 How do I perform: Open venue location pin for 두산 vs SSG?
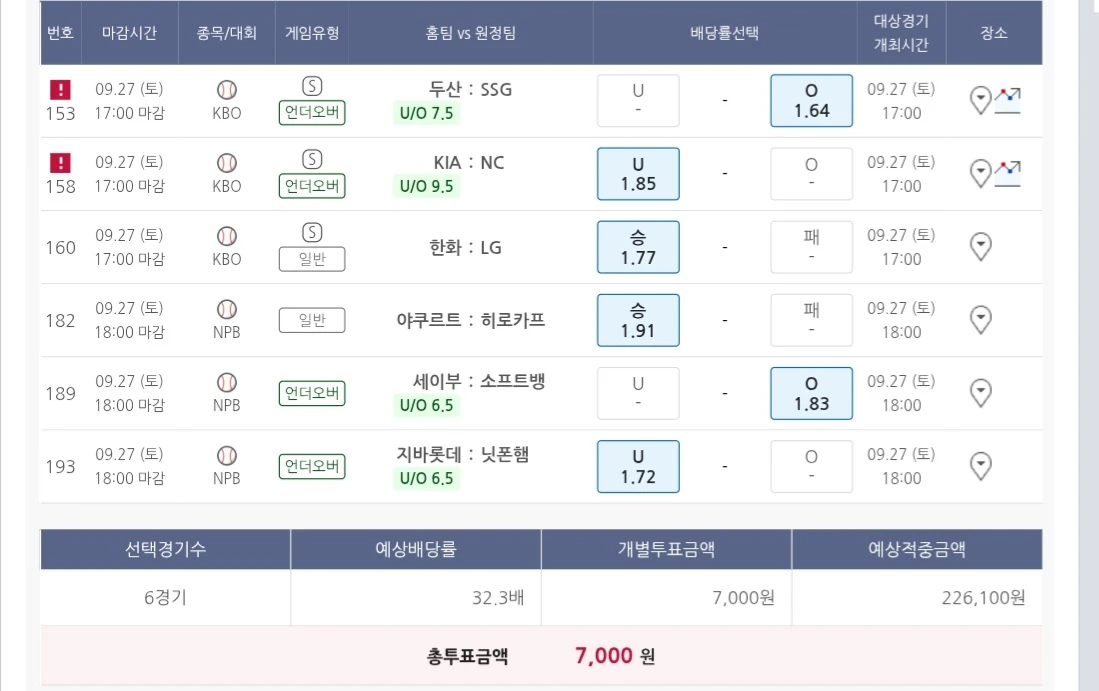[981, 100]
